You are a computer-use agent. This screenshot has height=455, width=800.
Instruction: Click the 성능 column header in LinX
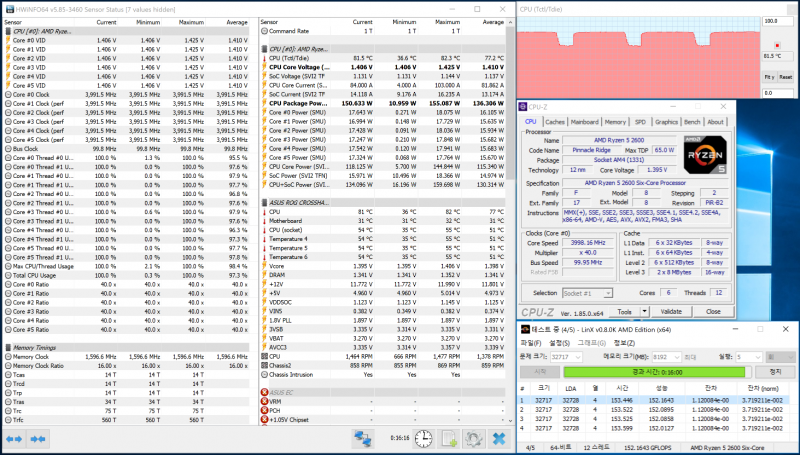[x=661, y=389]
